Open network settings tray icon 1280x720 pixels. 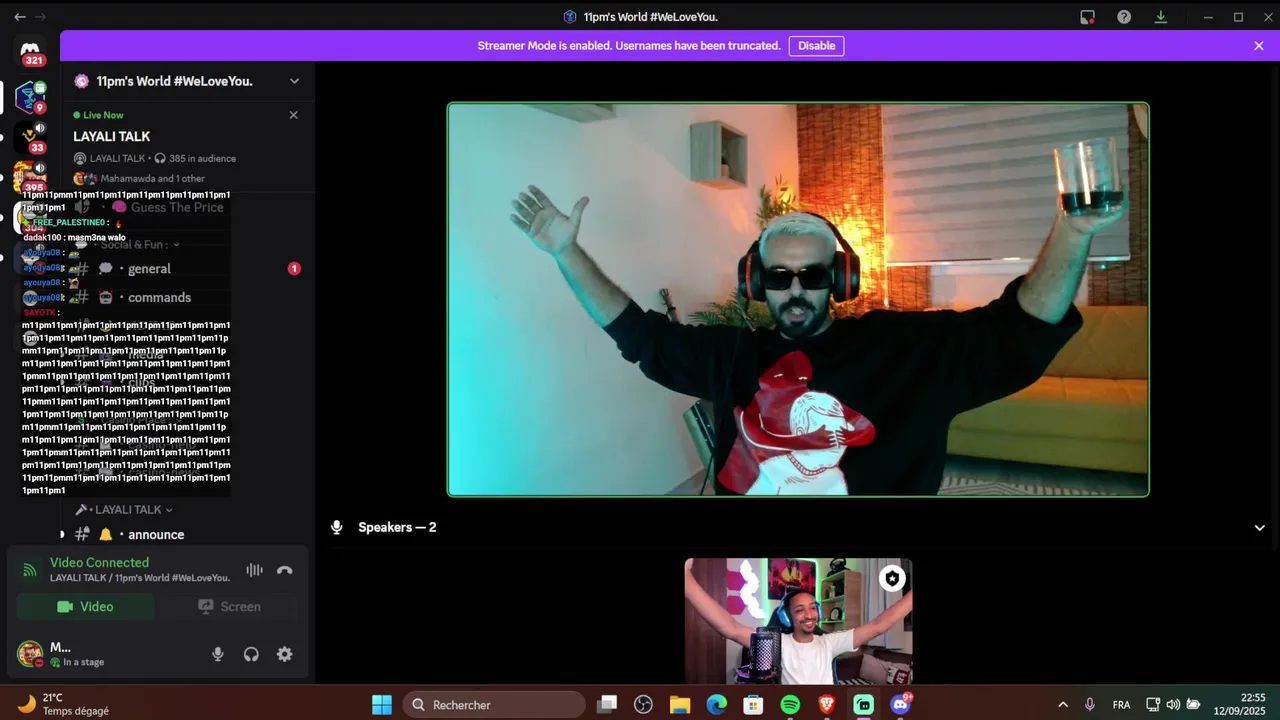(x=1153, y=705)
